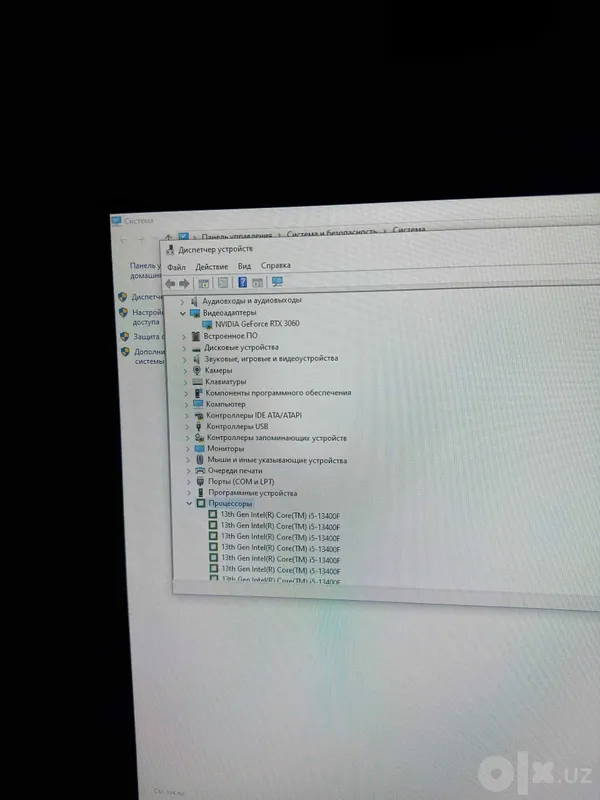Click Система и безопасность breadcrumb
This screenshot has width=600, height=800.
pos(332,233)
